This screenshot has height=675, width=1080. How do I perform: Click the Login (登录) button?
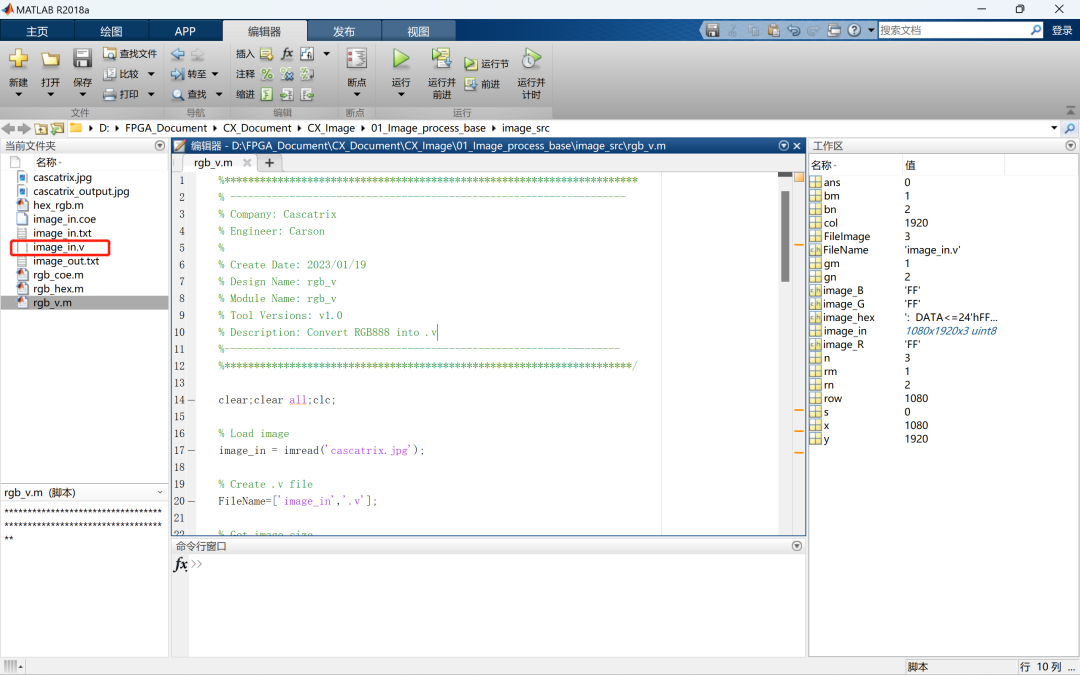pos(1062,31)
